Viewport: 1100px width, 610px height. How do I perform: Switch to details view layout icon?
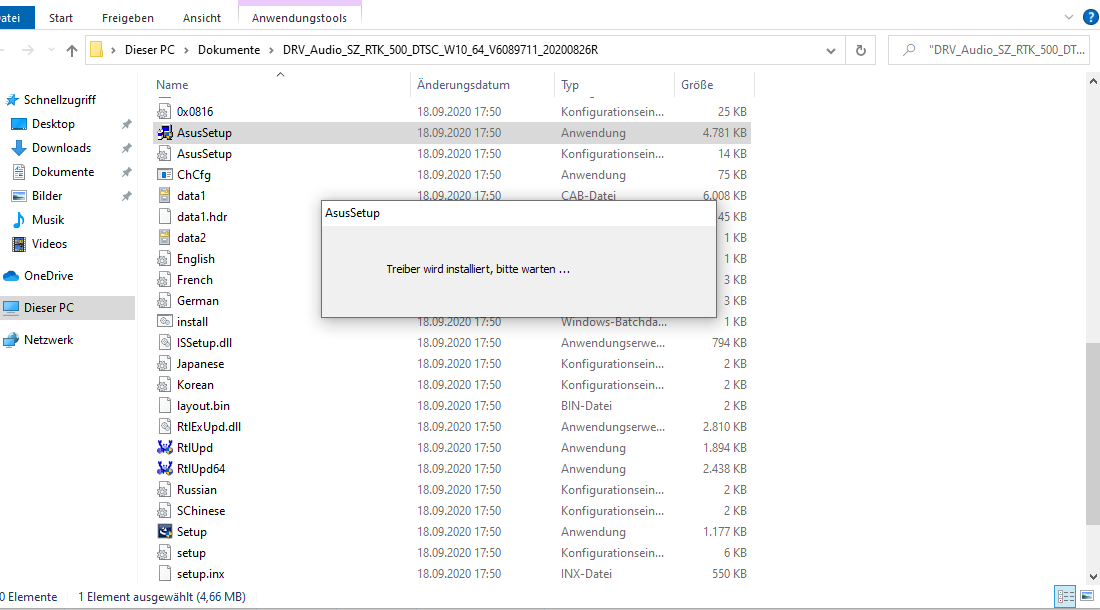(1065, 597)
